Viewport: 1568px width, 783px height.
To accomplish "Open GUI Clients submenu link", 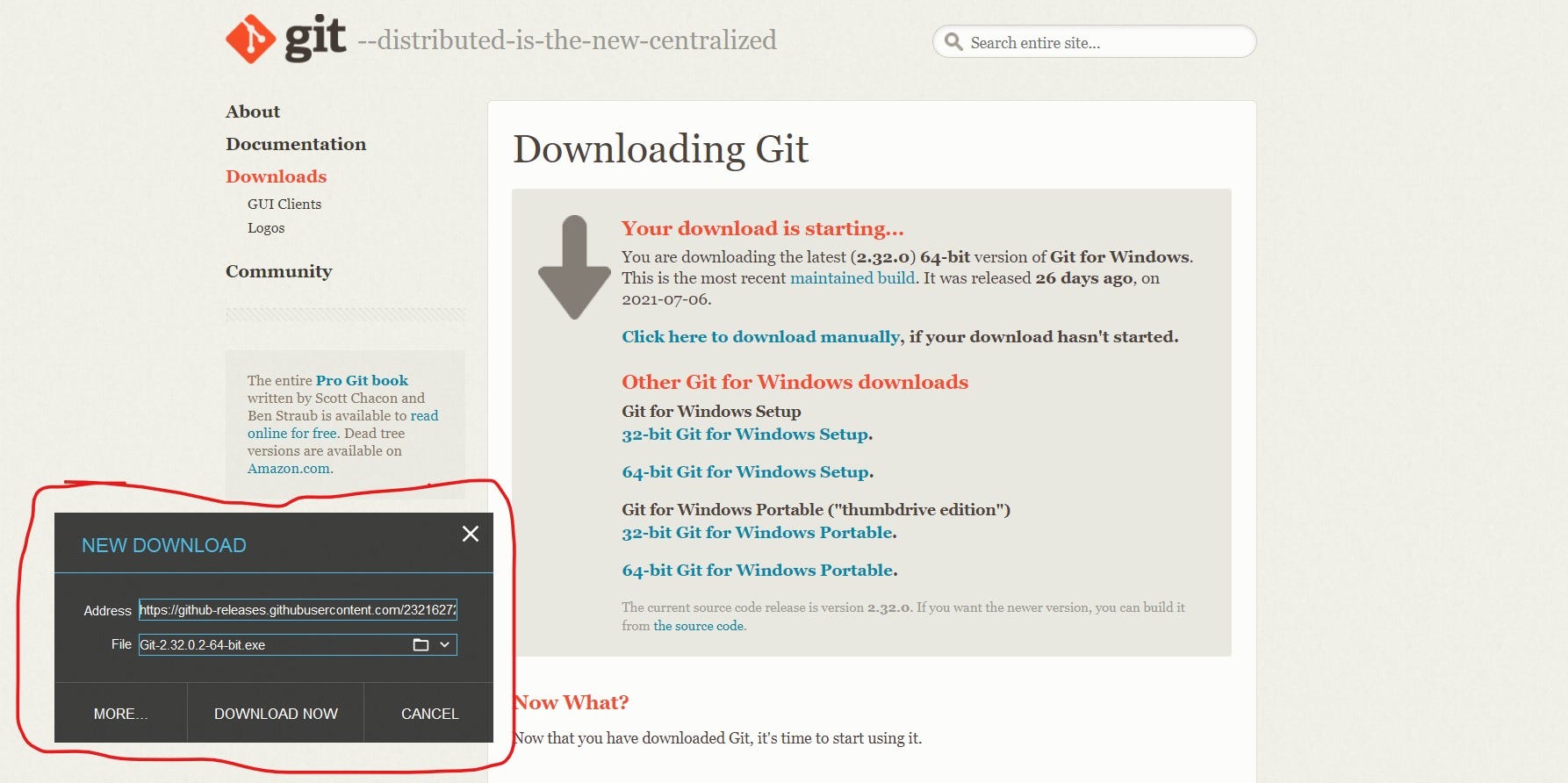I will pyautogui.click(x=284, y=204).
